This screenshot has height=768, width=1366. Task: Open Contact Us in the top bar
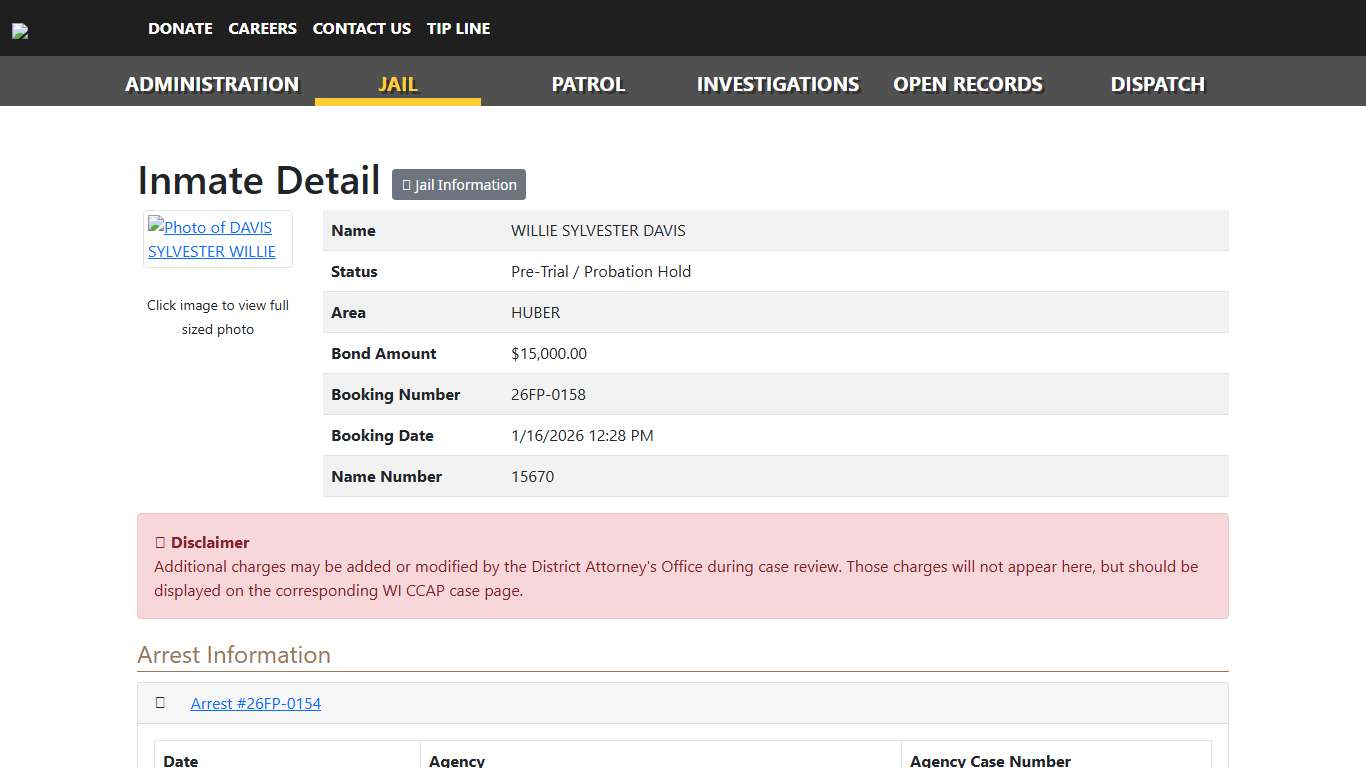(361, 29)
